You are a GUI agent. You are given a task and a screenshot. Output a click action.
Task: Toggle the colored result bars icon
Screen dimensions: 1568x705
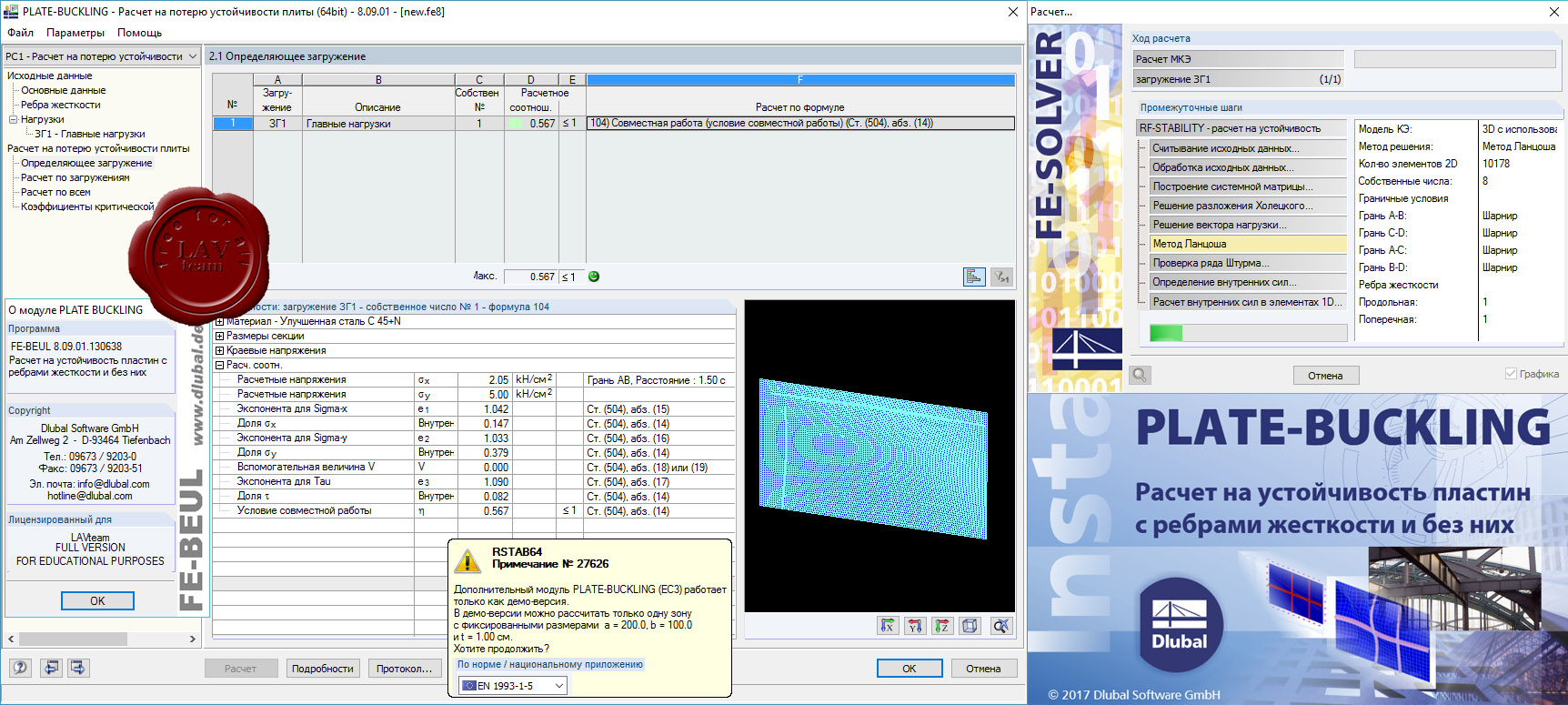(974, 277)
